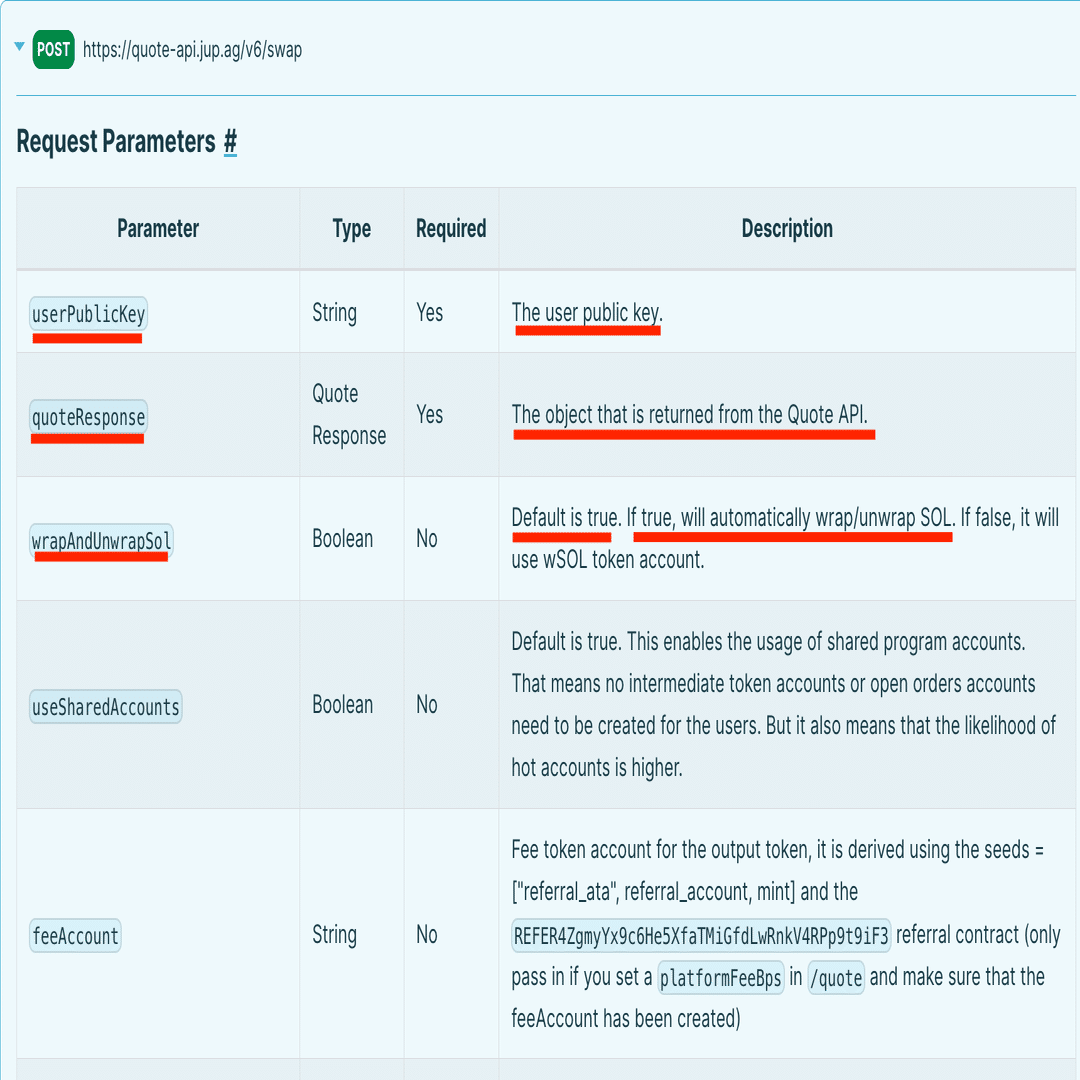Click Quote Response type cell
The height and width of the screenshot is (1080, 1080).
click(x=349, y=415)
